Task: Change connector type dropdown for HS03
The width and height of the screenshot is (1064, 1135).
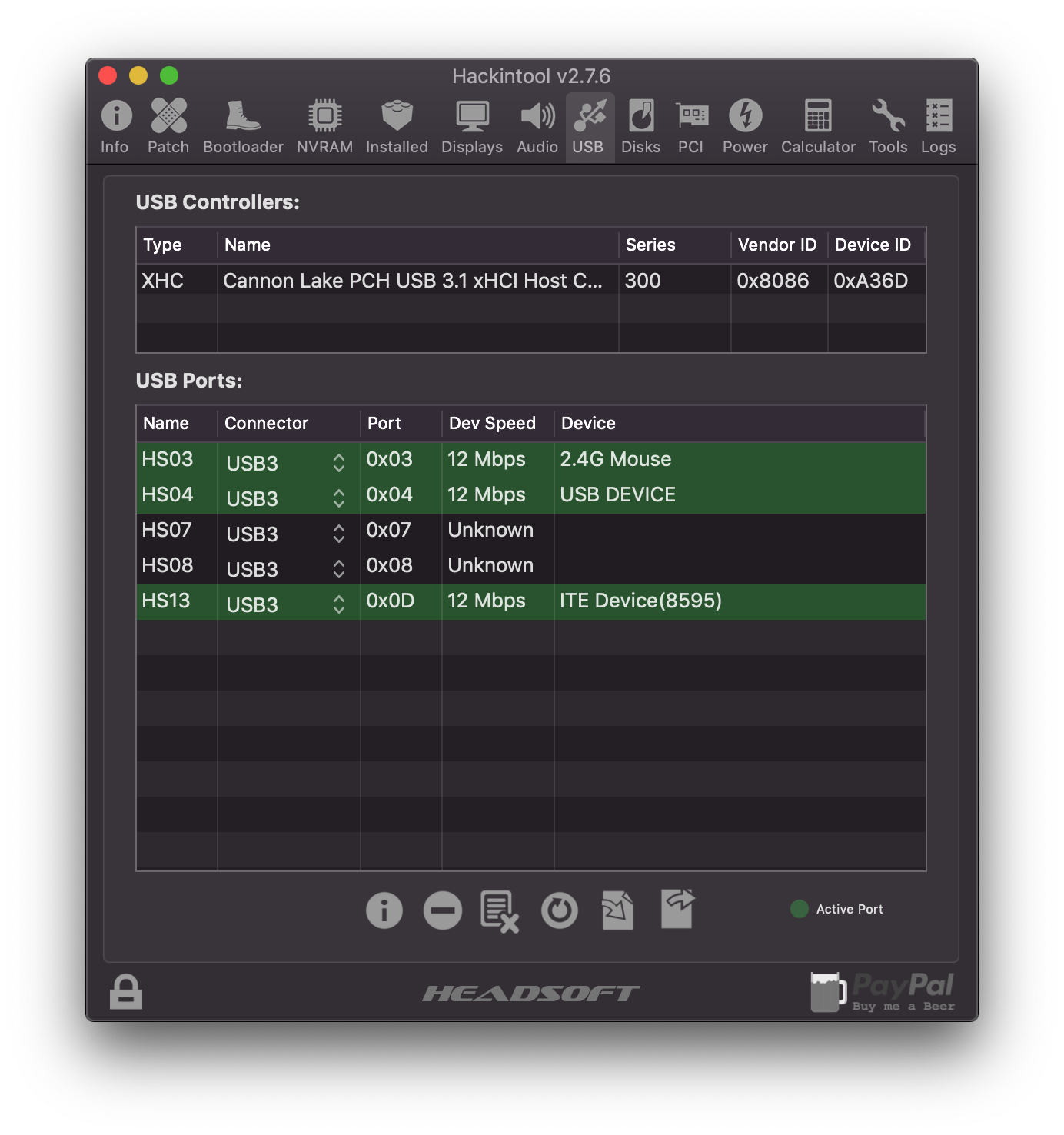Action: pyautogui.click(x=288, y=463)
